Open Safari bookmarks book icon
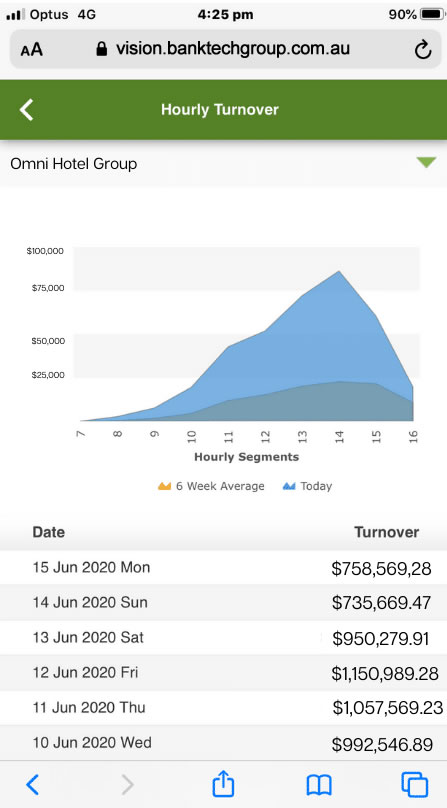Viewport: 447px width, 808px height. pyautogui.click(x=319, y=785)
